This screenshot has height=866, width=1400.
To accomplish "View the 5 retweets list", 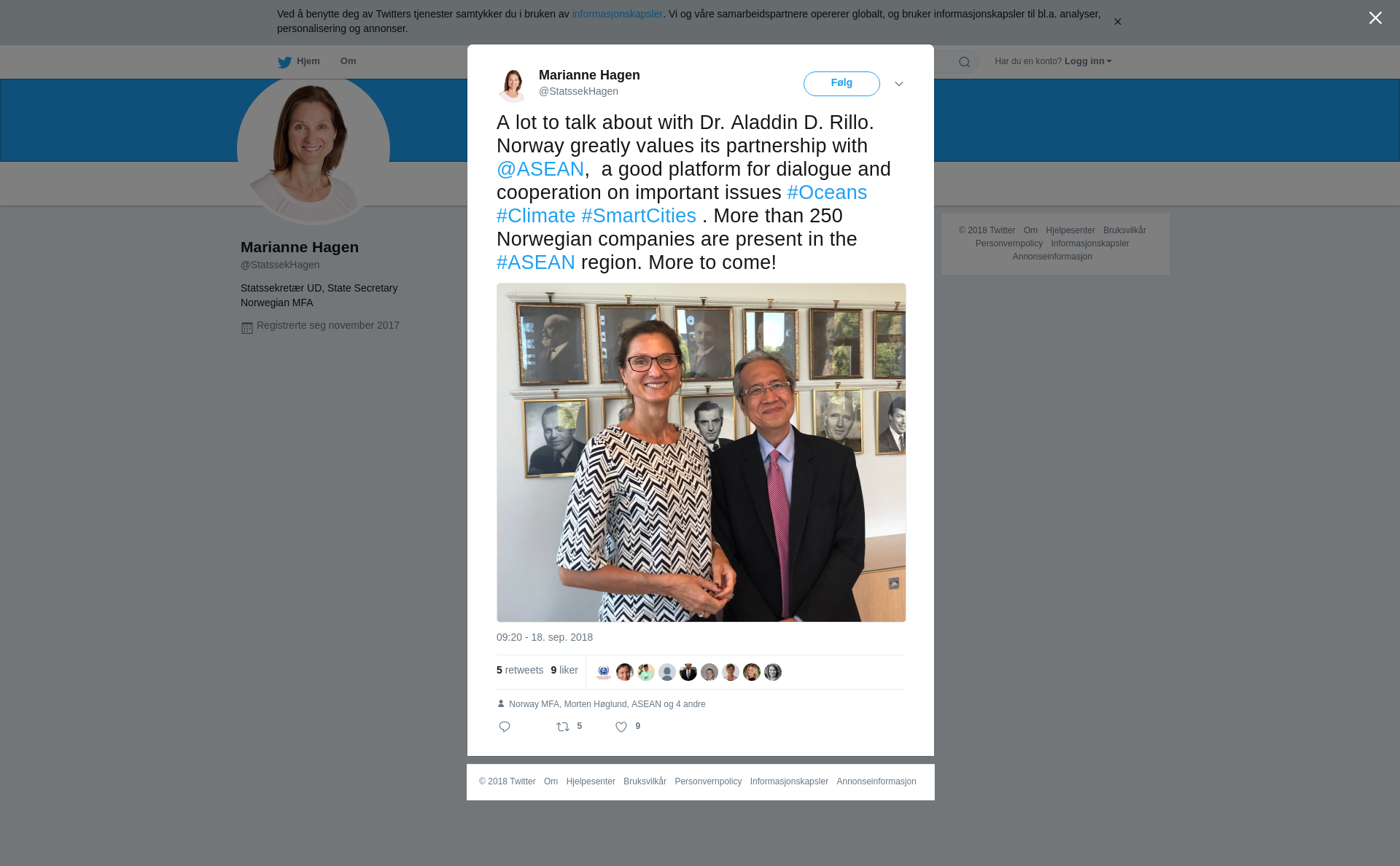I will pos(520,670).
